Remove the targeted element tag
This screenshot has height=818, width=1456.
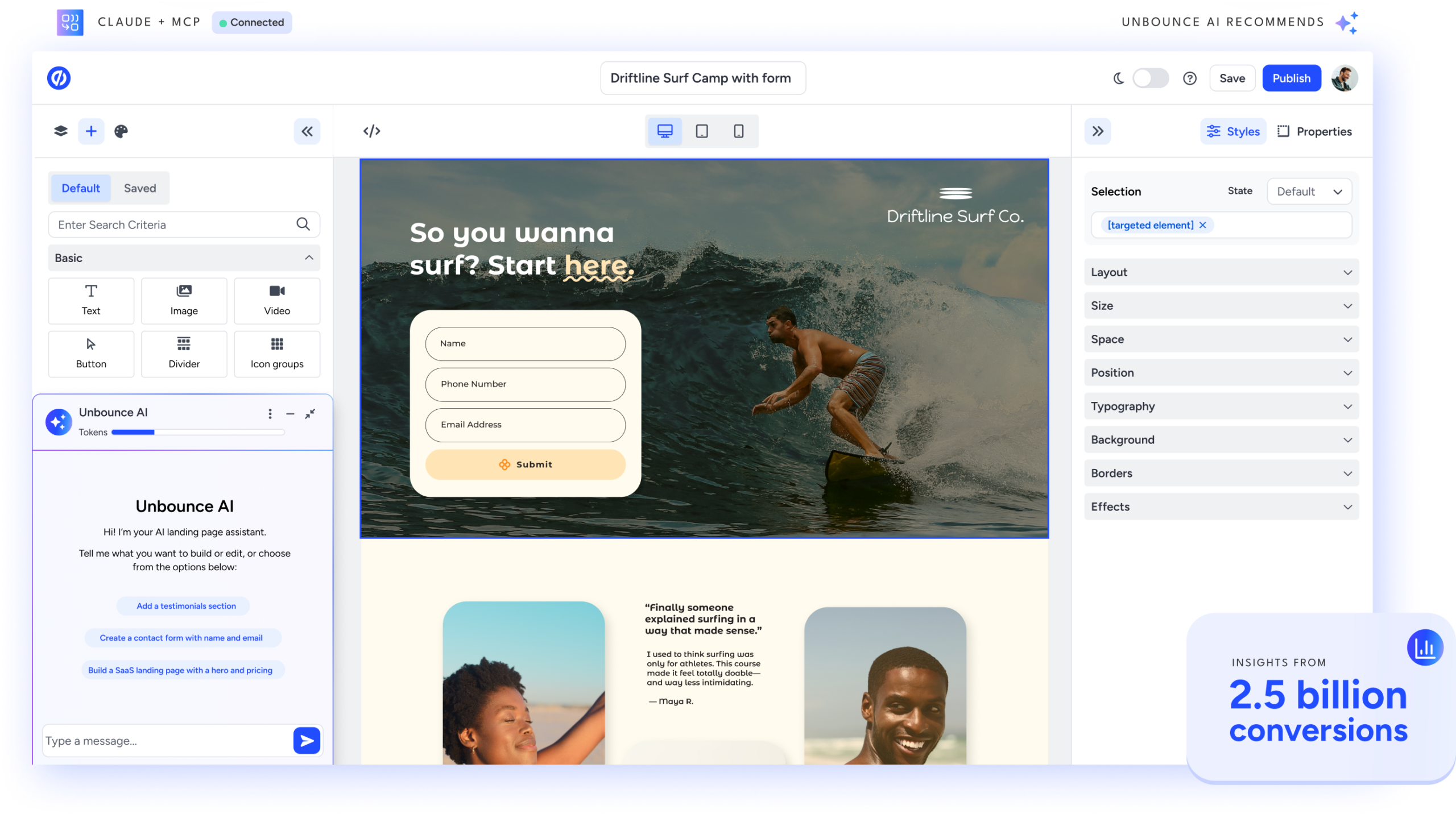[x=1203, y=225]
